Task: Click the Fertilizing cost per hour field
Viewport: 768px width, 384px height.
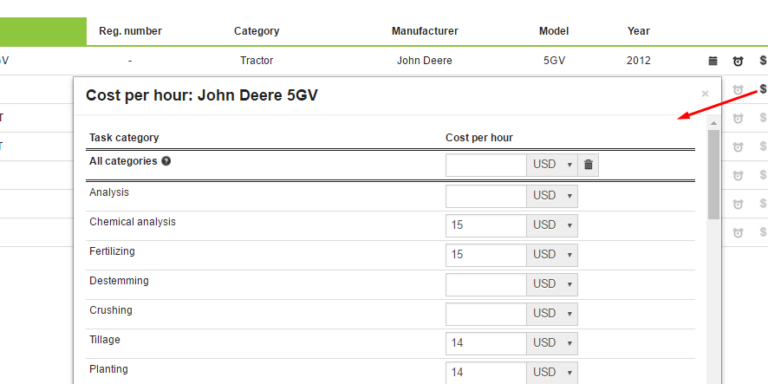Action: click(x=486, y=255)
